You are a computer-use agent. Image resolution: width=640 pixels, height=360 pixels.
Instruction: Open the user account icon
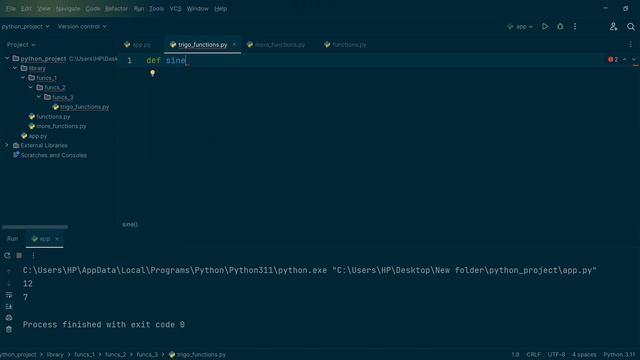[613, 27]
